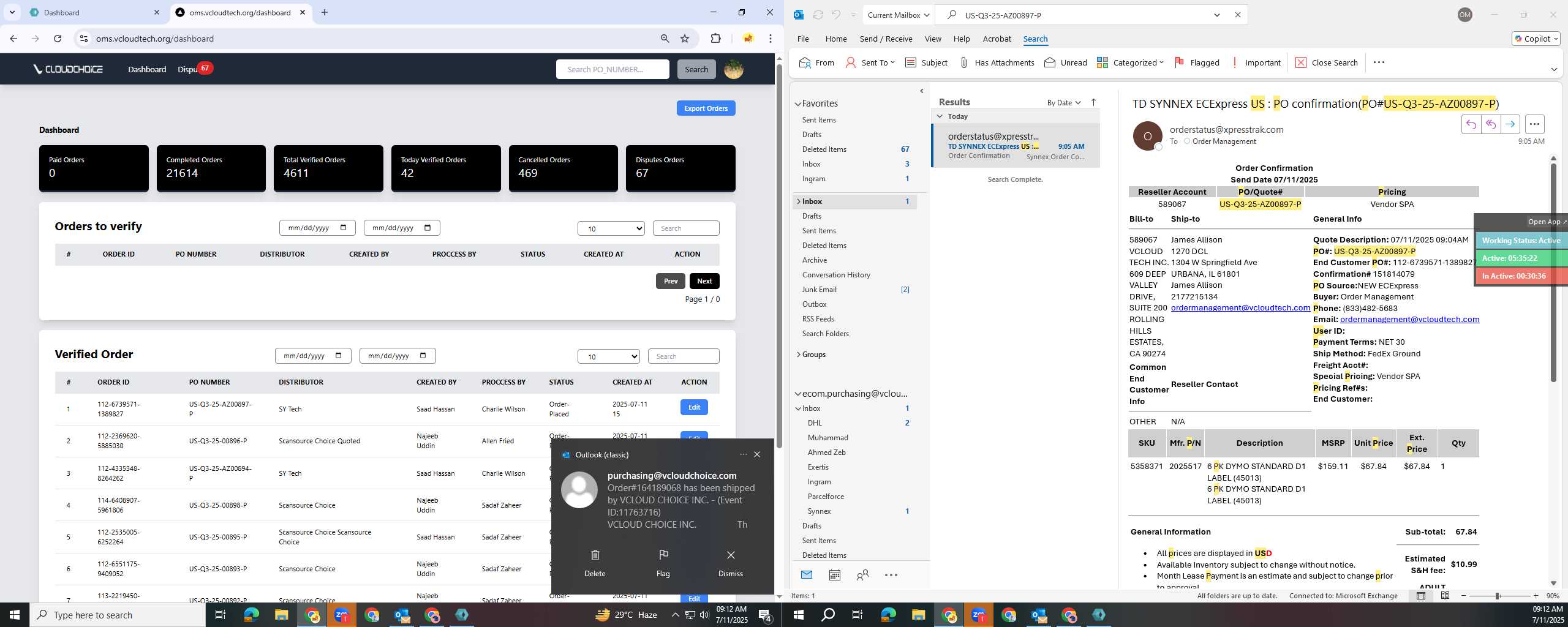Viewport: 1568px width, 627px height.
Task: Flag the email in Outlook notification
Action: pos(663,563)
